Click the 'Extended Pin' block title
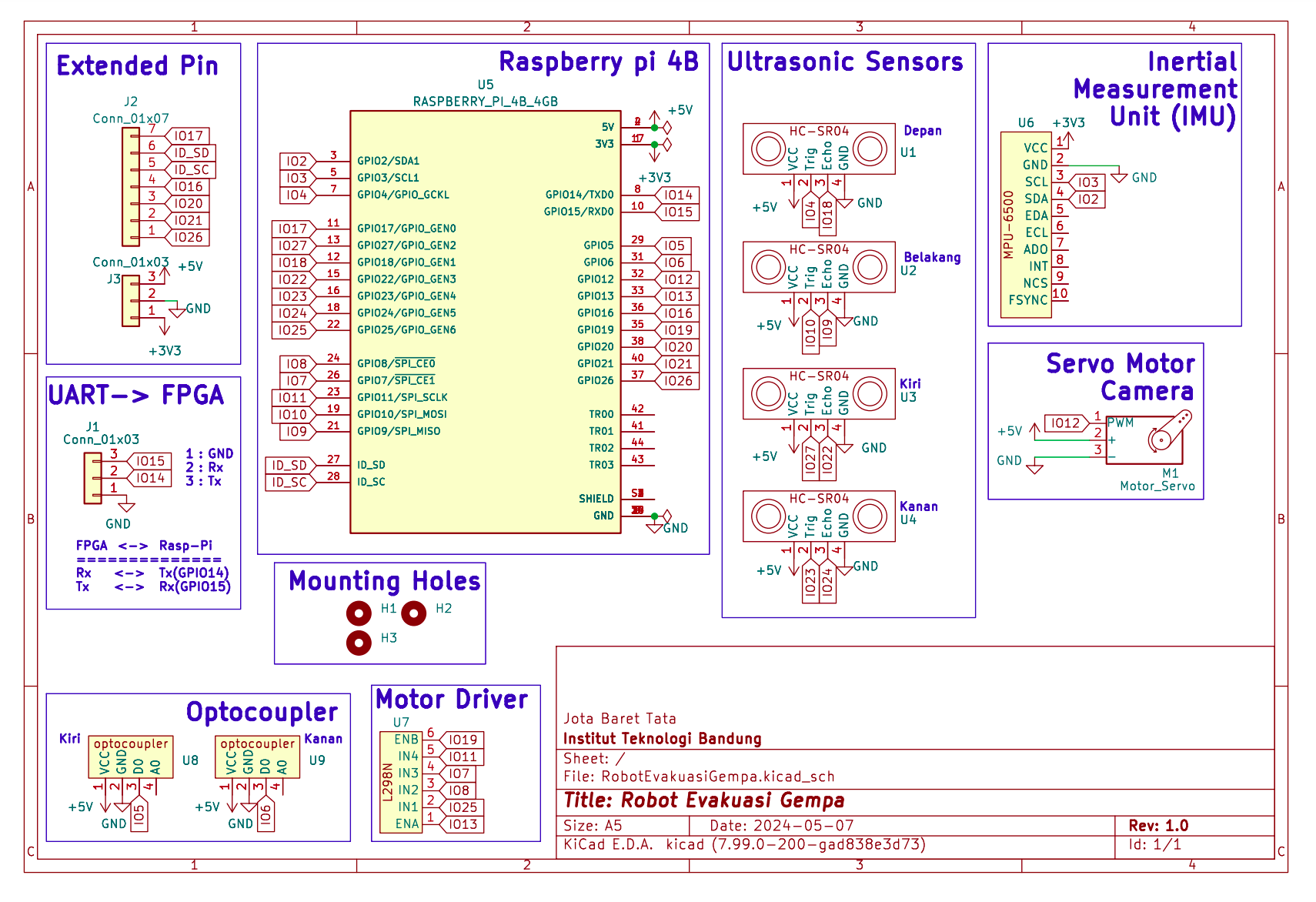Viewport: 1316px width, 902px height. pos(138,66)
